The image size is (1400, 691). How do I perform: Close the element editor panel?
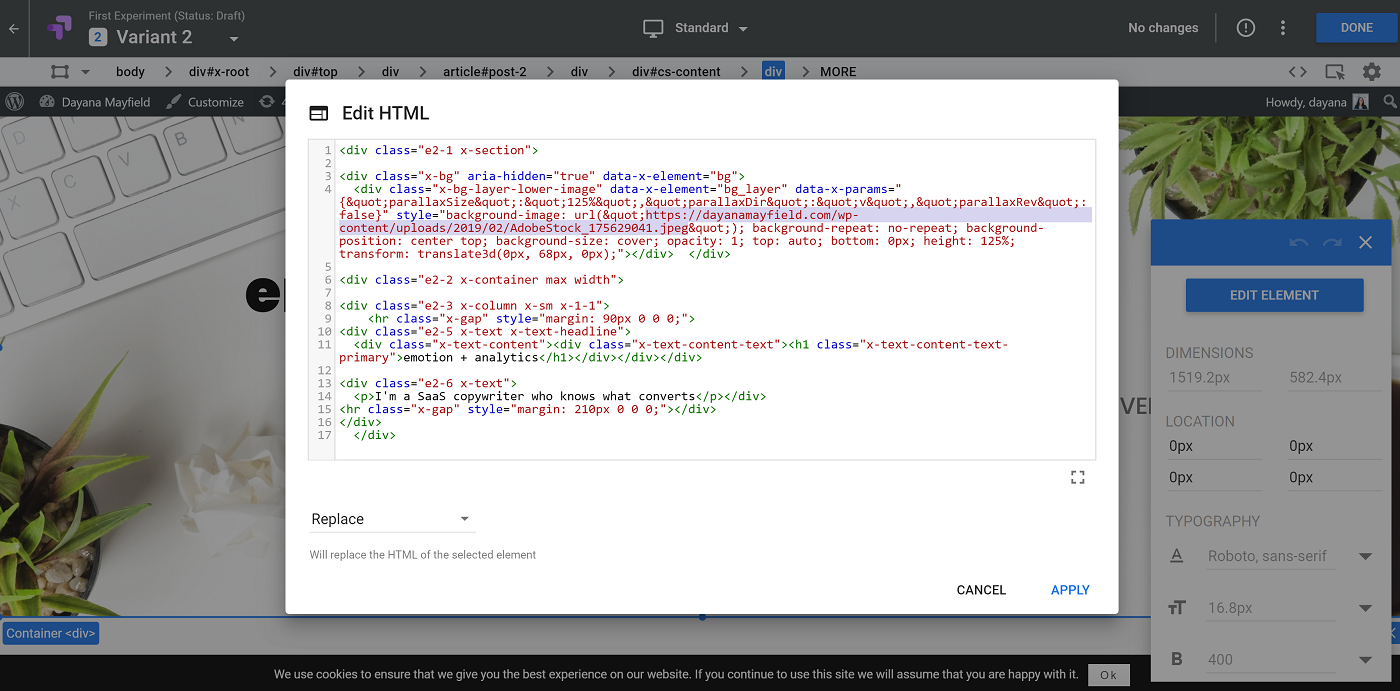click(x=1365, y=243)
